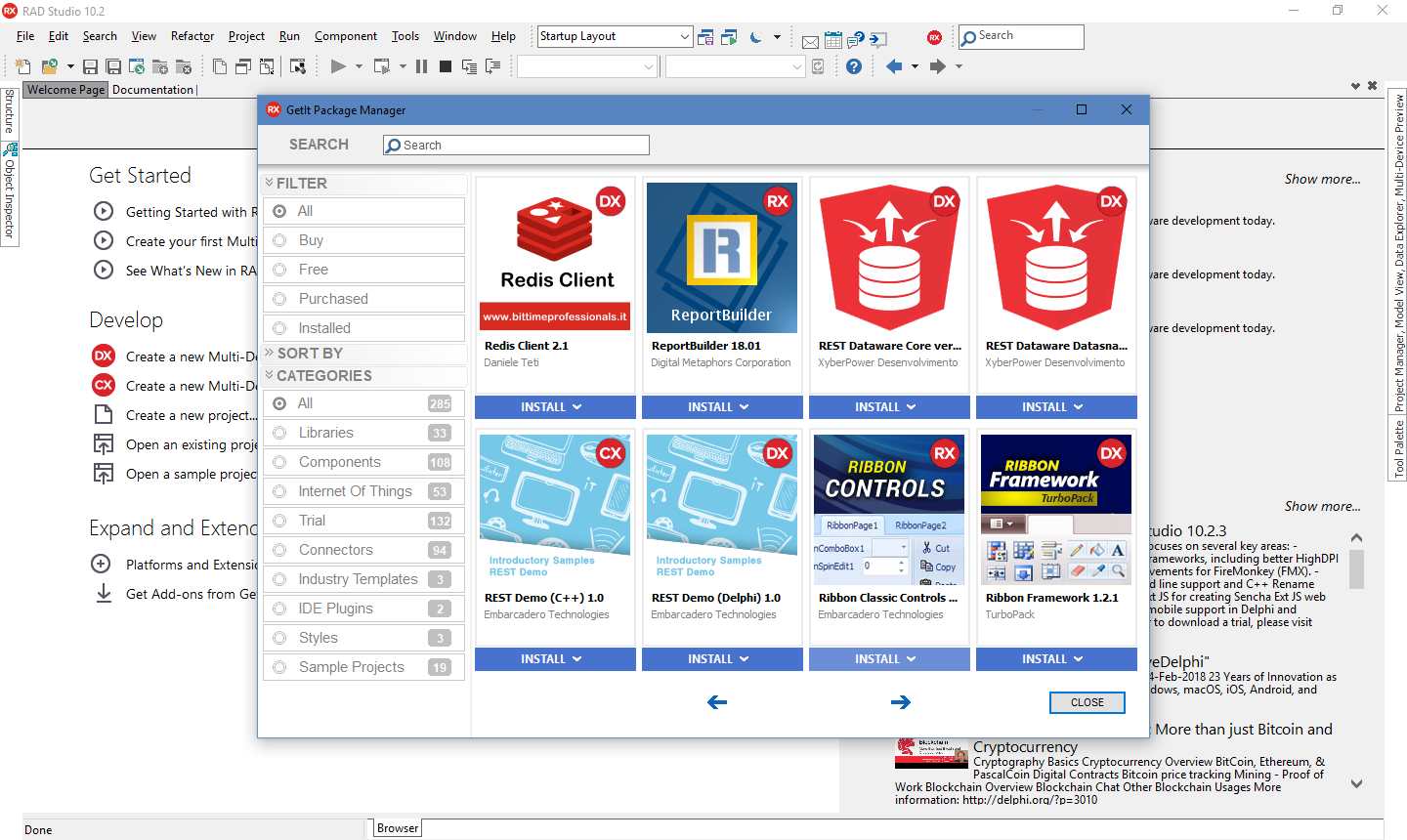The width and height of the screenshot is (1407, 840).
Task: Open the File menu
Action: [x=25, y=36]
